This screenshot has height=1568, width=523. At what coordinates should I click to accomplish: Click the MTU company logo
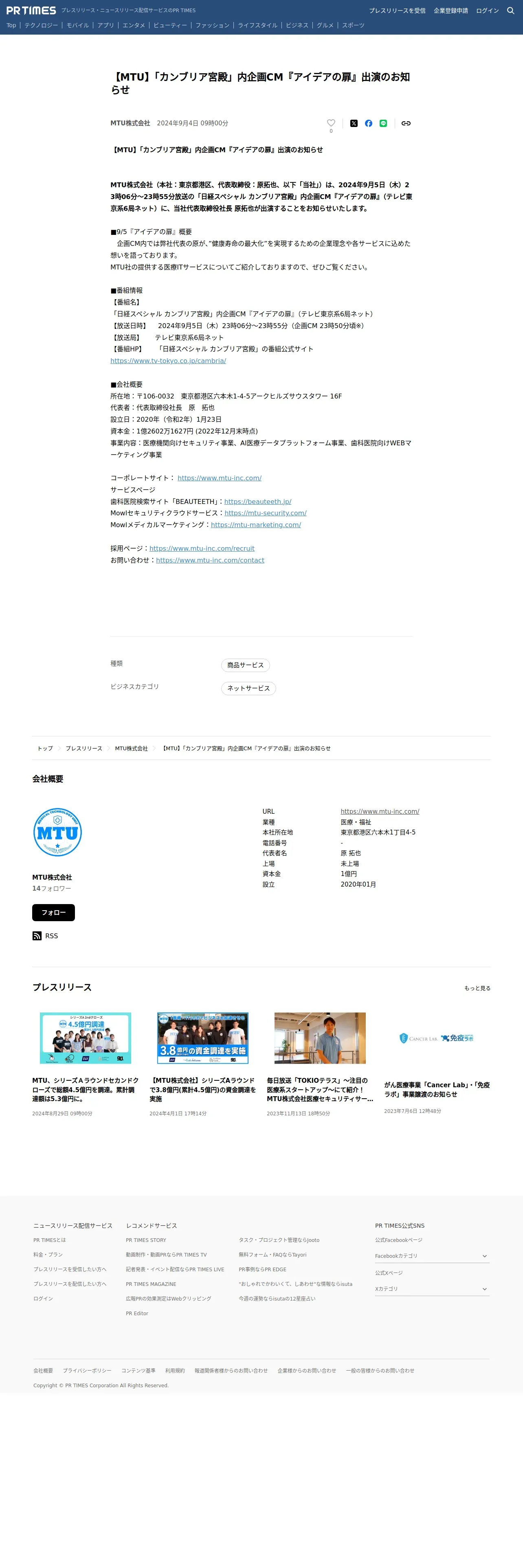click(x=58, y=833)
